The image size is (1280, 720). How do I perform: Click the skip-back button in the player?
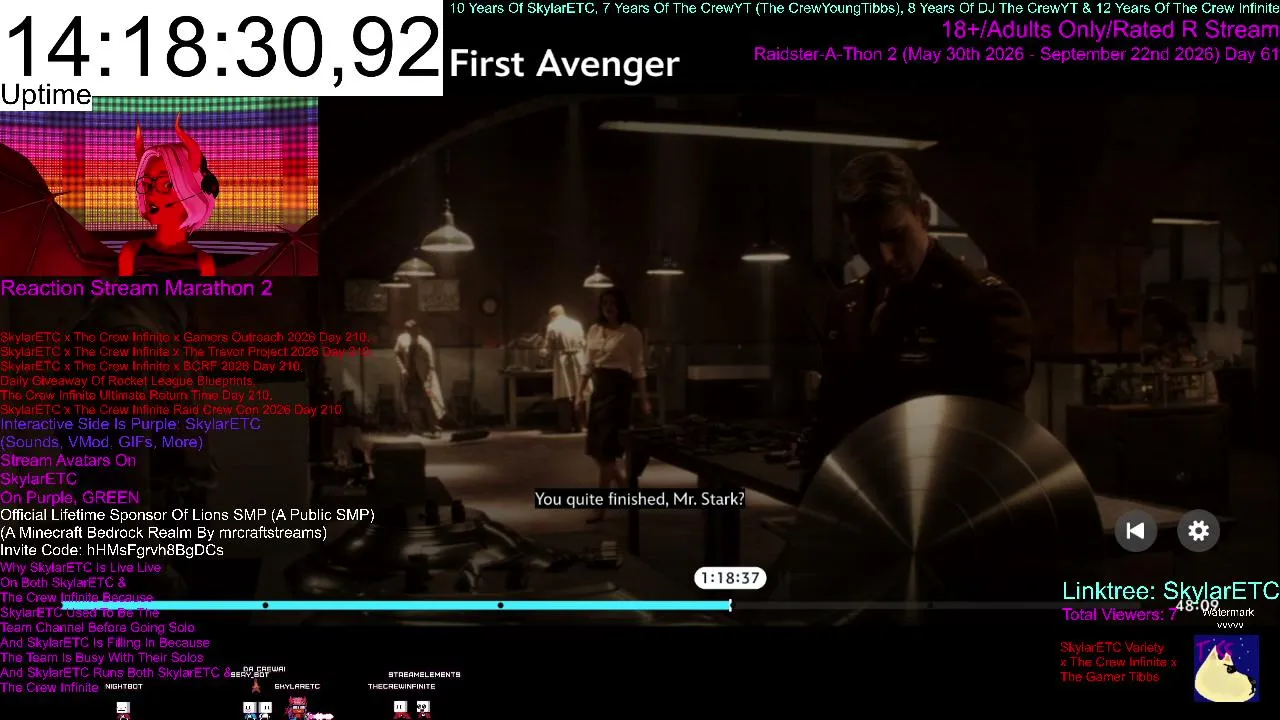point(1135,531)
